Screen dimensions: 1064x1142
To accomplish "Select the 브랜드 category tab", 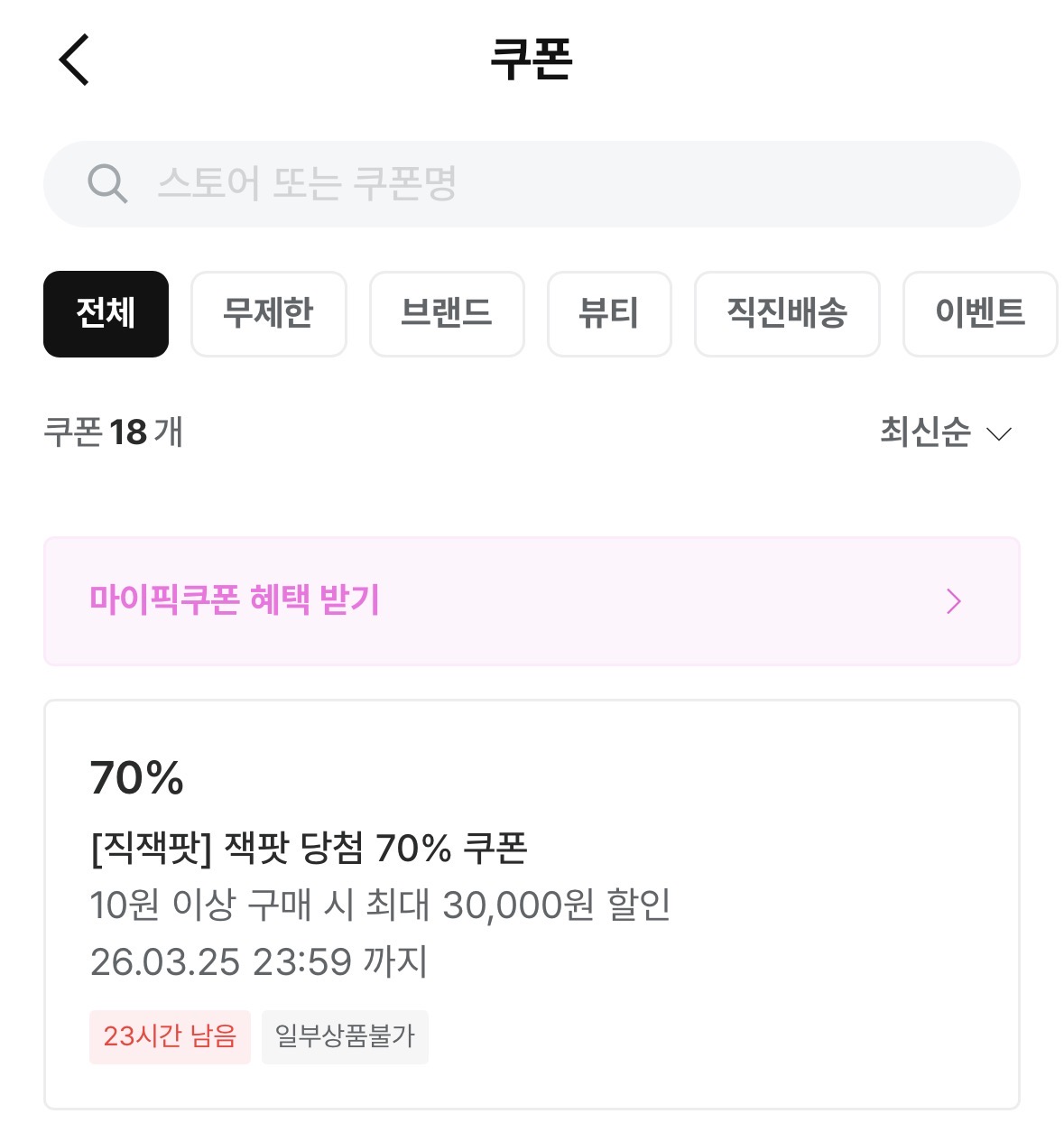I will pos(447,314).
